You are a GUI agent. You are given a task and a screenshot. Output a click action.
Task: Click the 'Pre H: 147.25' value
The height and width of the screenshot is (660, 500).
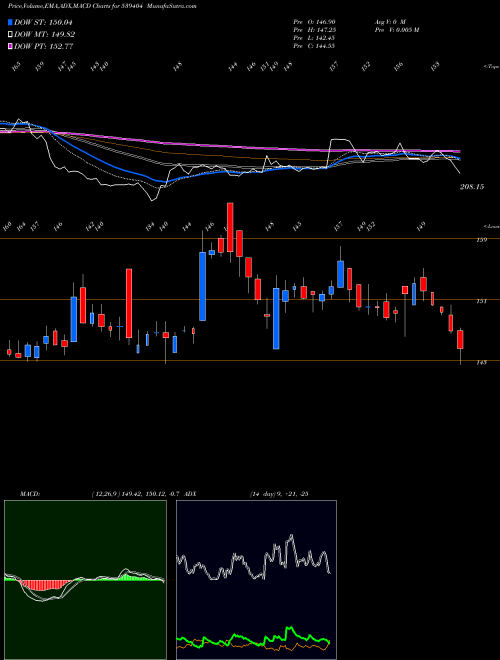point(314,30)
